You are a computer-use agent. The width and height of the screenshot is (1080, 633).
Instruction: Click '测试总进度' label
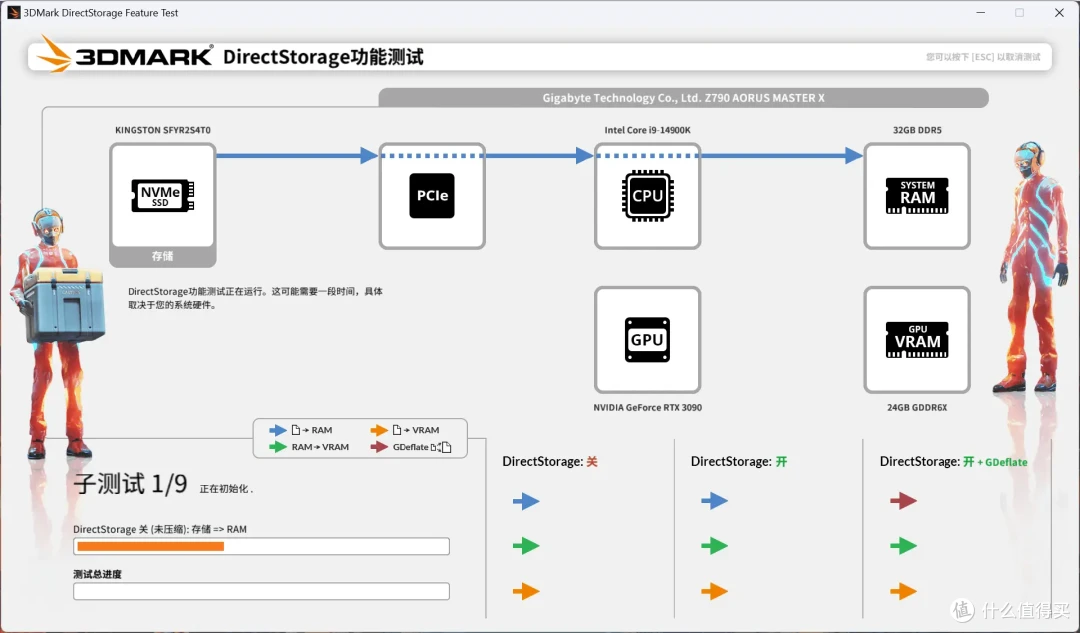coord(97,574)
